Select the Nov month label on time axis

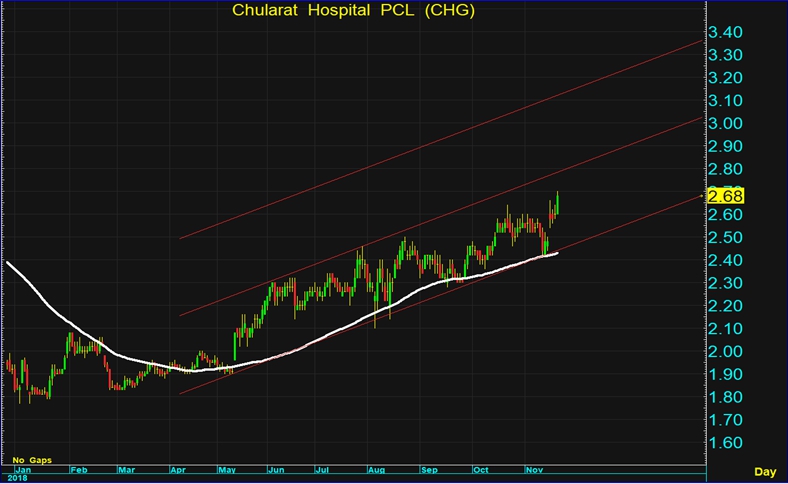pos(534,470)
